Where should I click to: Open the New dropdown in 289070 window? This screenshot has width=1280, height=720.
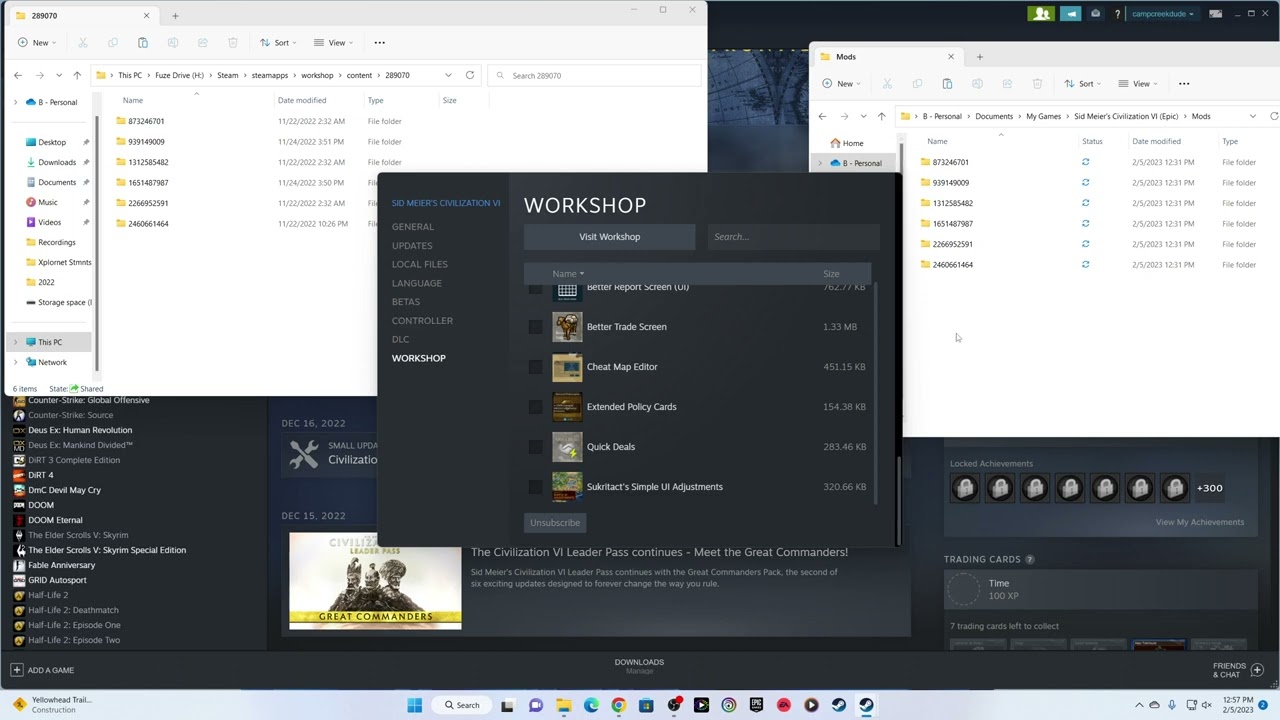(x=35, y=43)
